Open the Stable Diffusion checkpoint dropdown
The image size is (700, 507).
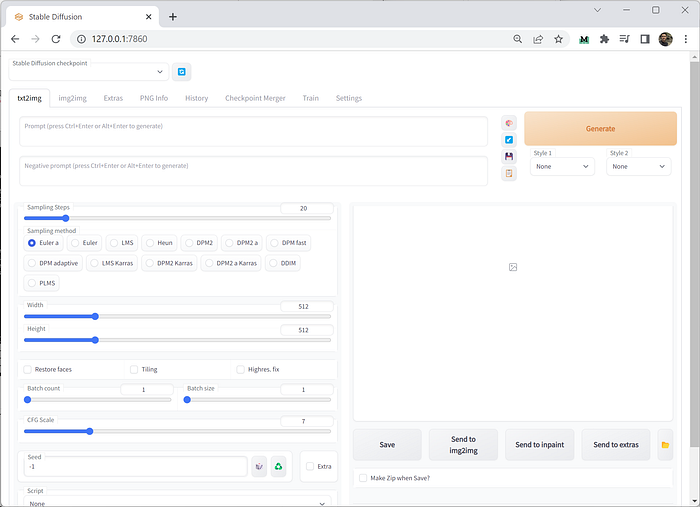point(89,72)
